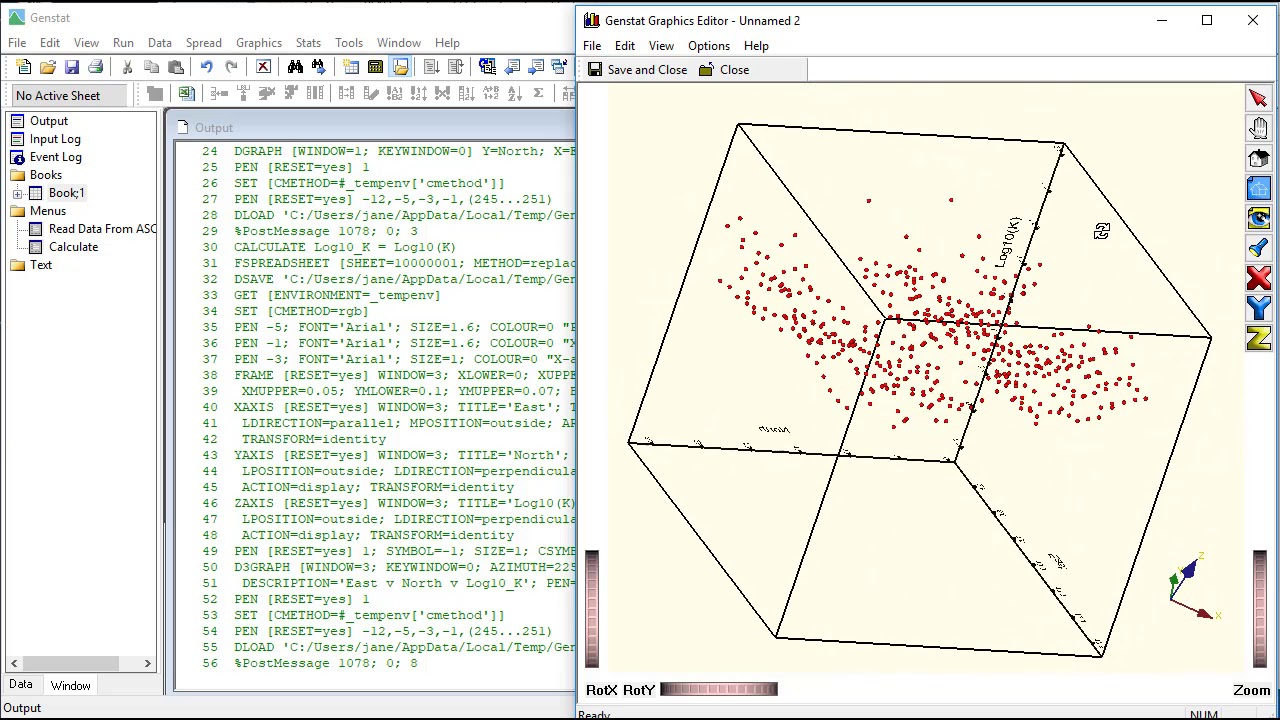Click the eye view-all icon
This screenshot has width=1280, height=720.
point(1258,218)
